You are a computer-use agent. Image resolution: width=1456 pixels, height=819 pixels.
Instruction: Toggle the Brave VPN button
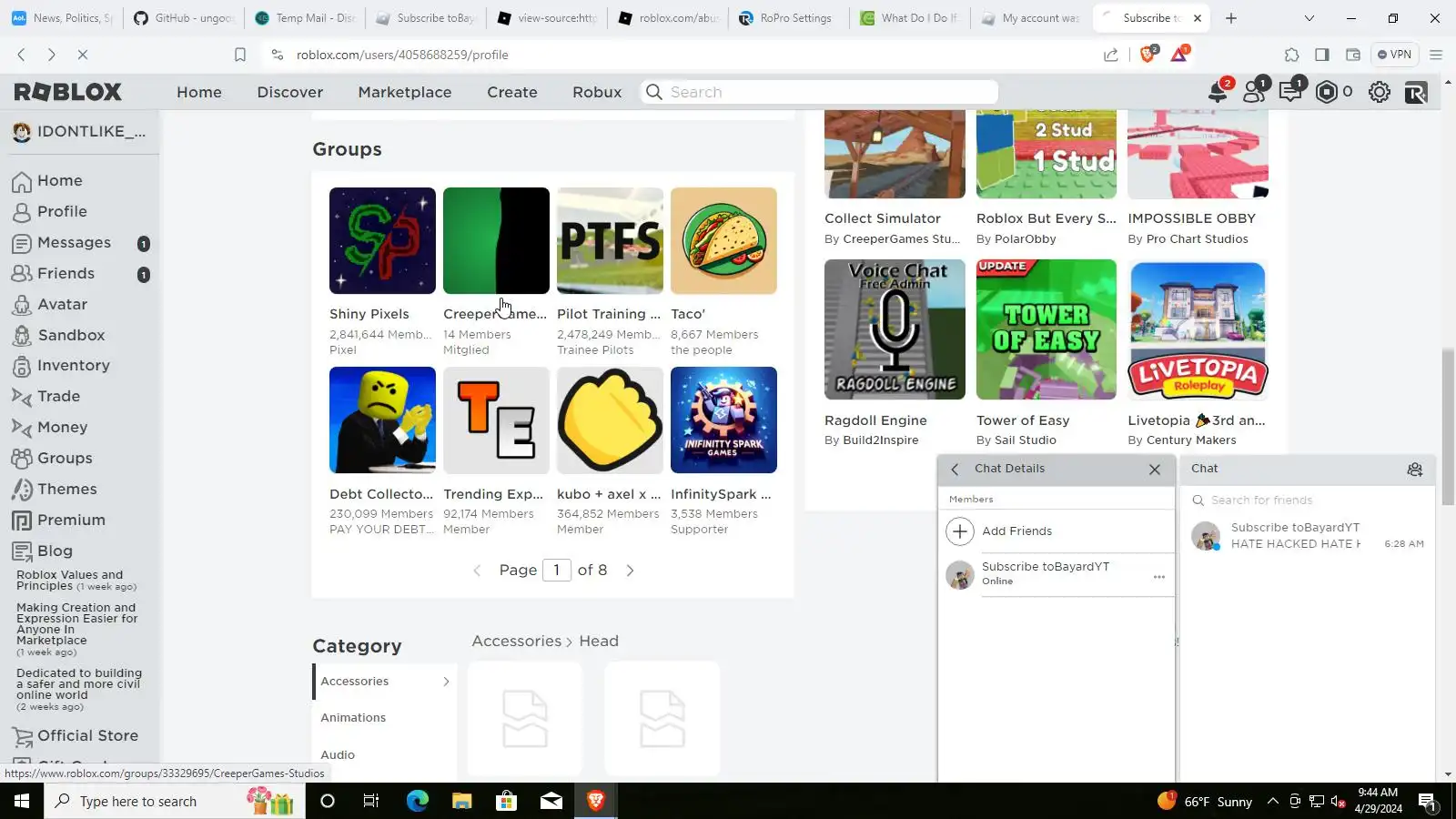coord(1394,55)
